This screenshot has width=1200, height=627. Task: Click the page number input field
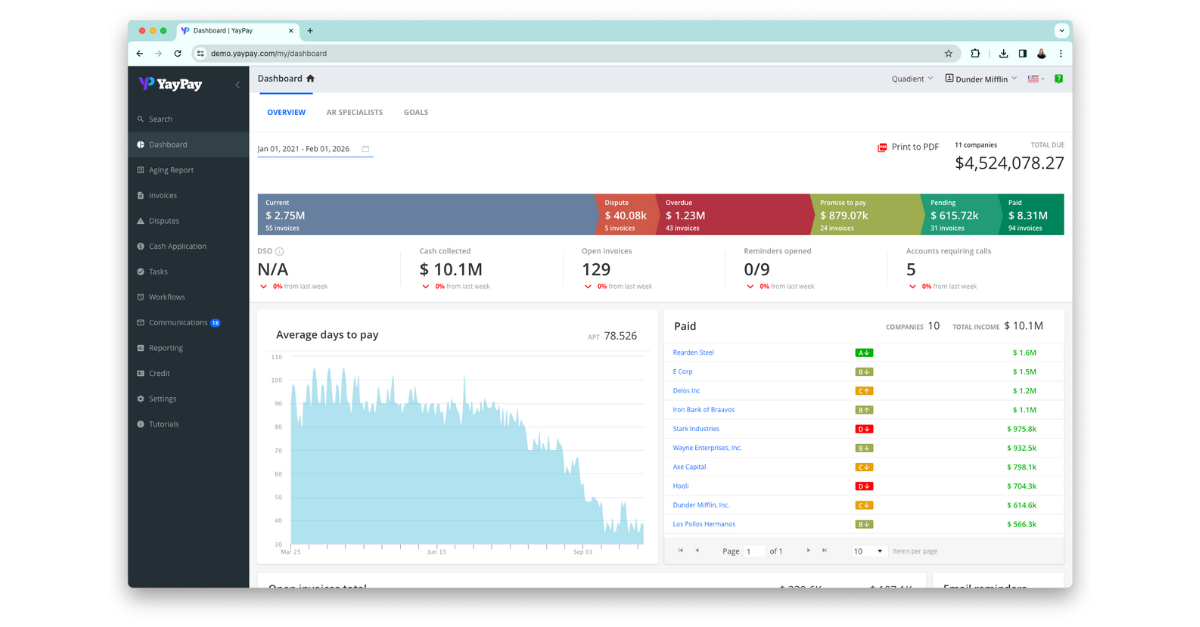pos(754,551)
